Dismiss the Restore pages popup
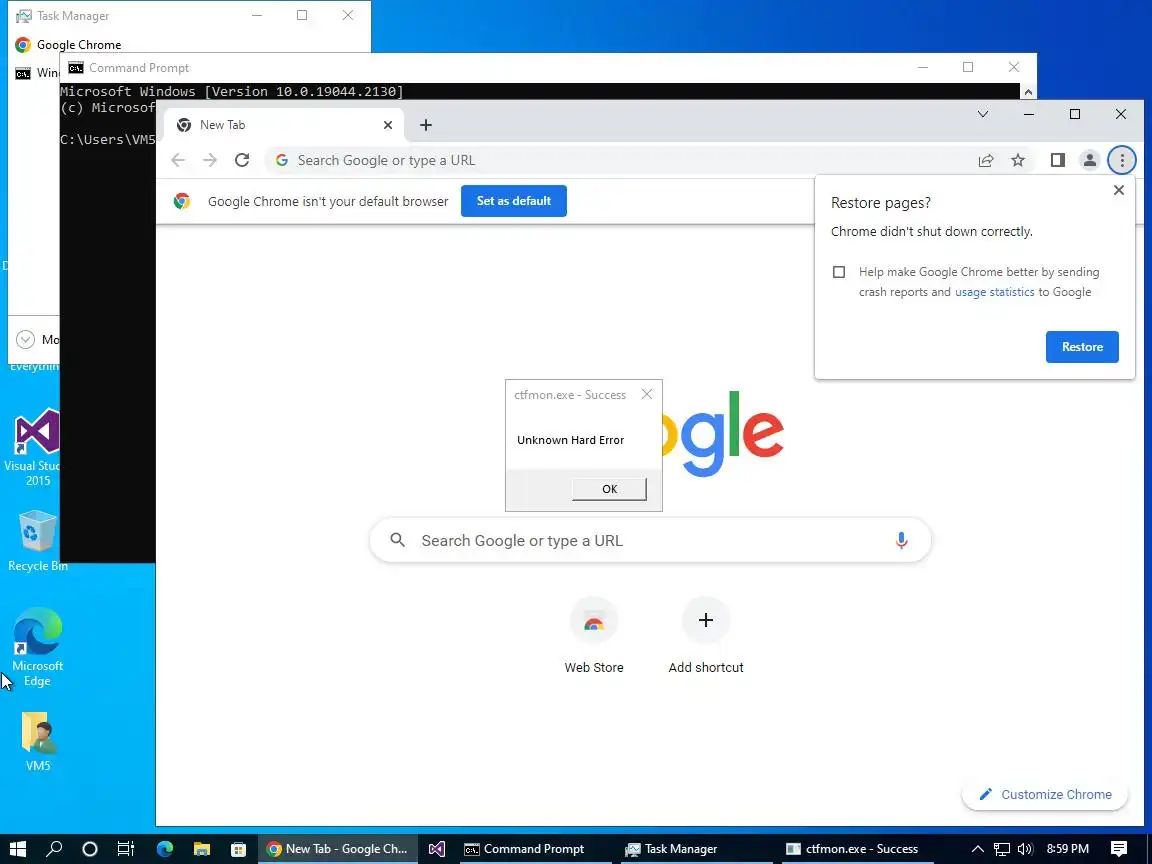The height and width of the screenshot is (864, 1152). pos(1118,190)
